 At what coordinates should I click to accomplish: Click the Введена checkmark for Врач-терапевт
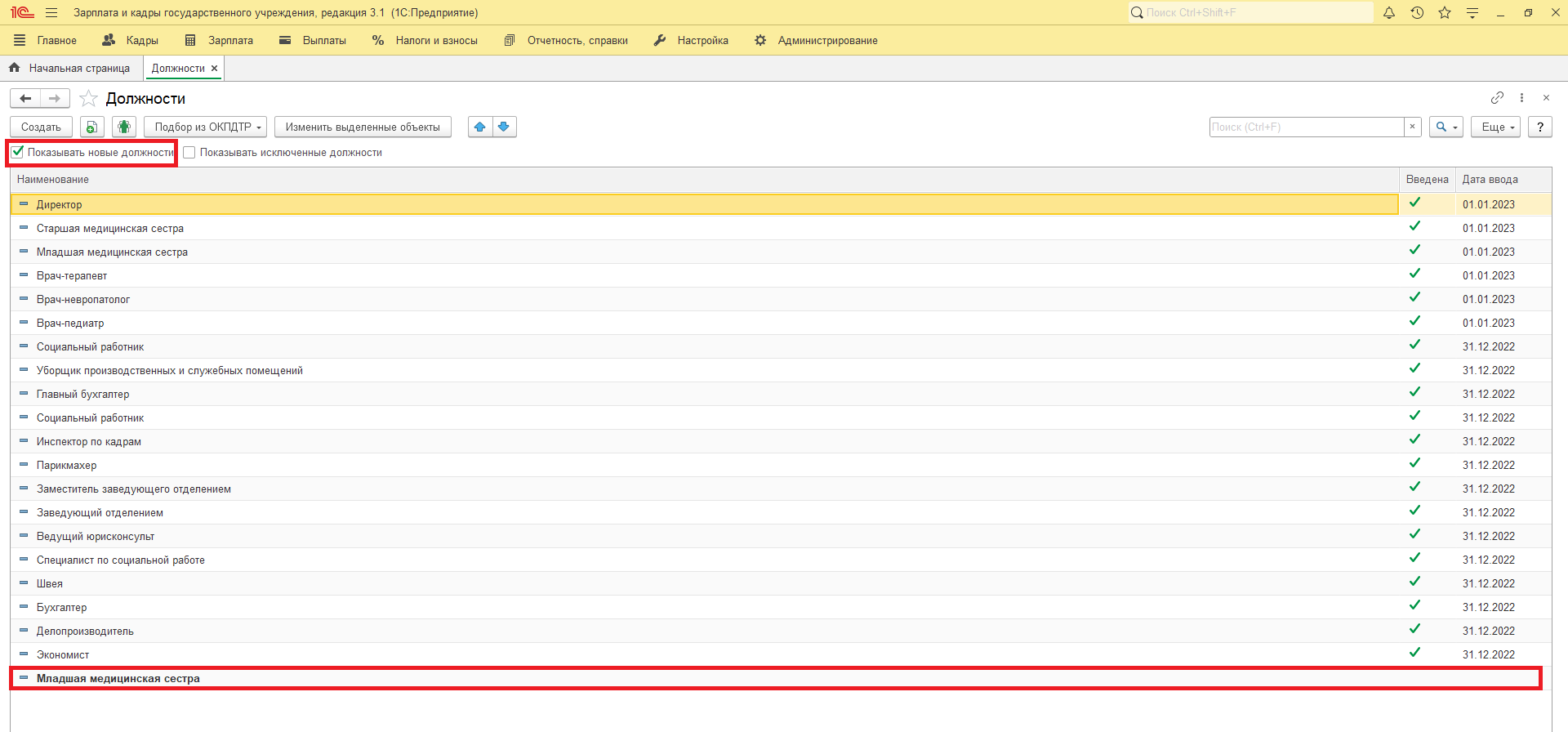pos(1414,274)
